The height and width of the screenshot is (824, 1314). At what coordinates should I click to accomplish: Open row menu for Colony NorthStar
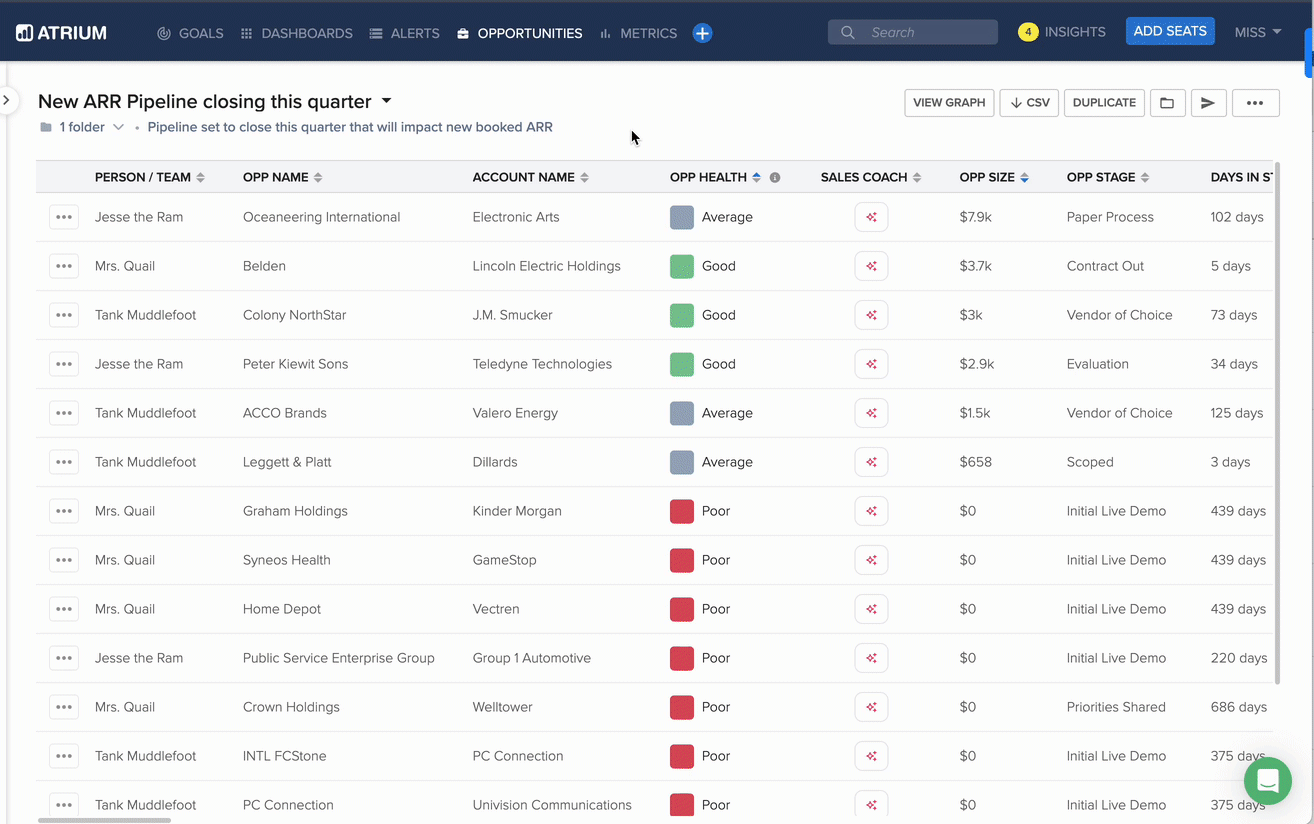click(64, 315)
